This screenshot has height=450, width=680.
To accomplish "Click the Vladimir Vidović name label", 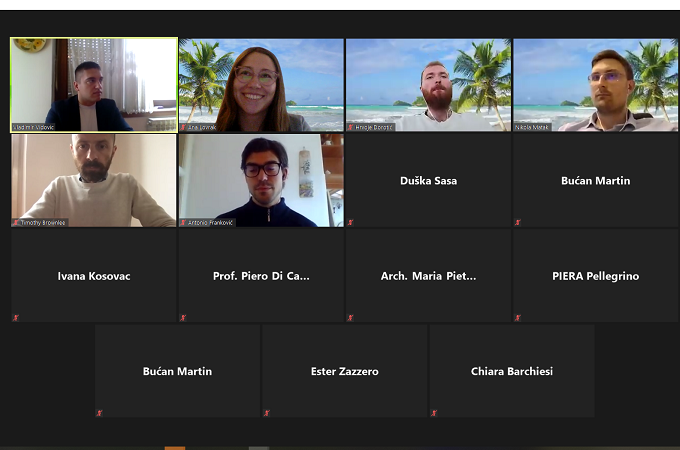I will pos(33,127).
